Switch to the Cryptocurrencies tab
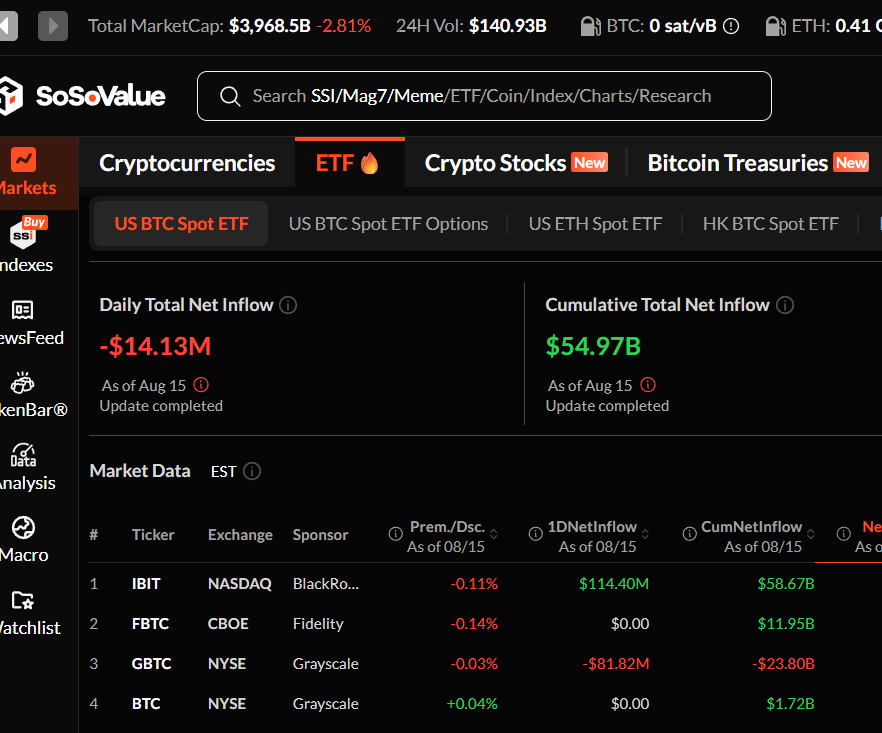Image resolution: width=882 pixels, height=733 pixels. click(187, 163)
